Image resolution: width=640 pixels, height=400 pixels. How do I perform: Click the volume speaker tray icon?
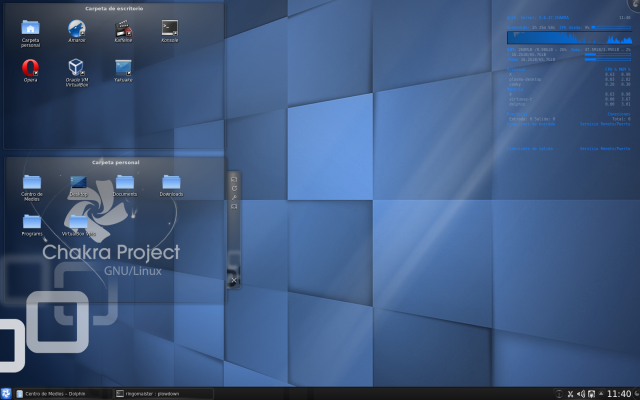(x=581, y=394)
